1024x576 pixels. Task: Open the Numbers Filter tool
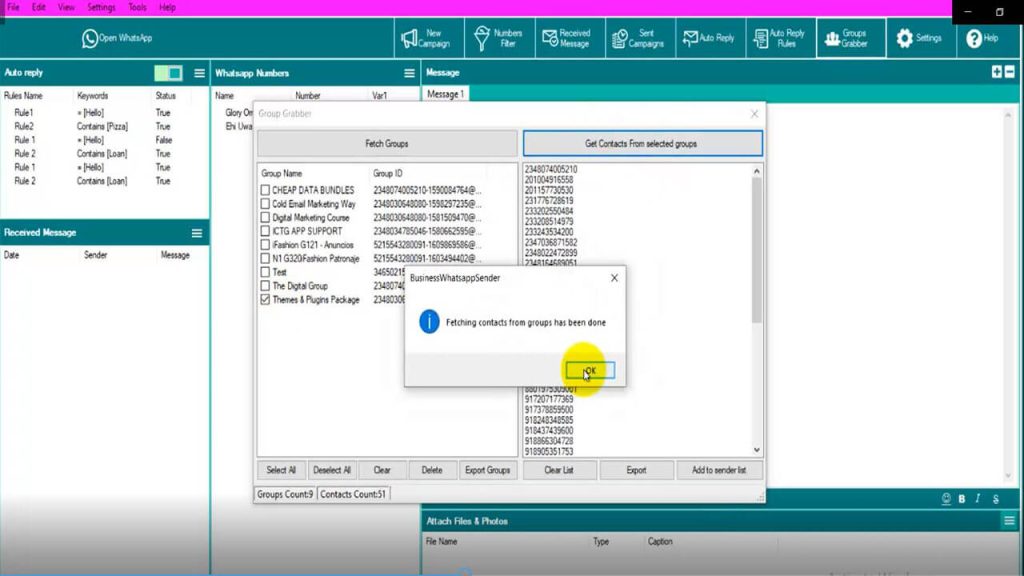tap(496, 38)
